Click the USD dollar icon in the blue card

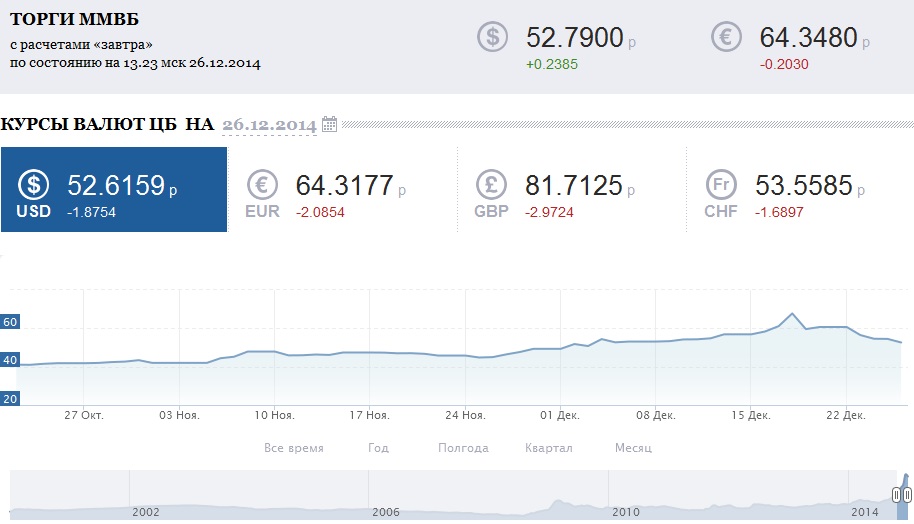pyautogui.click(x=34, y=185)
